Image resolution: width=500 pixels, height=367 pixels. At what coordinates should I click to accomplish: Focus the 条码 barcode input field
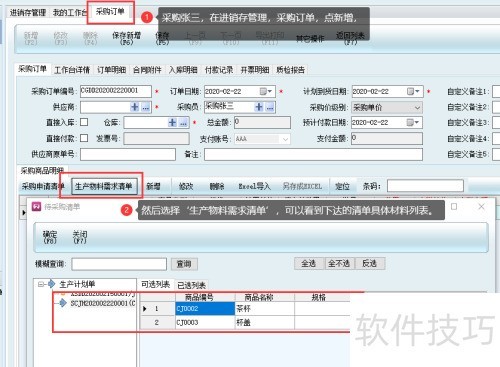pos(425,186)
